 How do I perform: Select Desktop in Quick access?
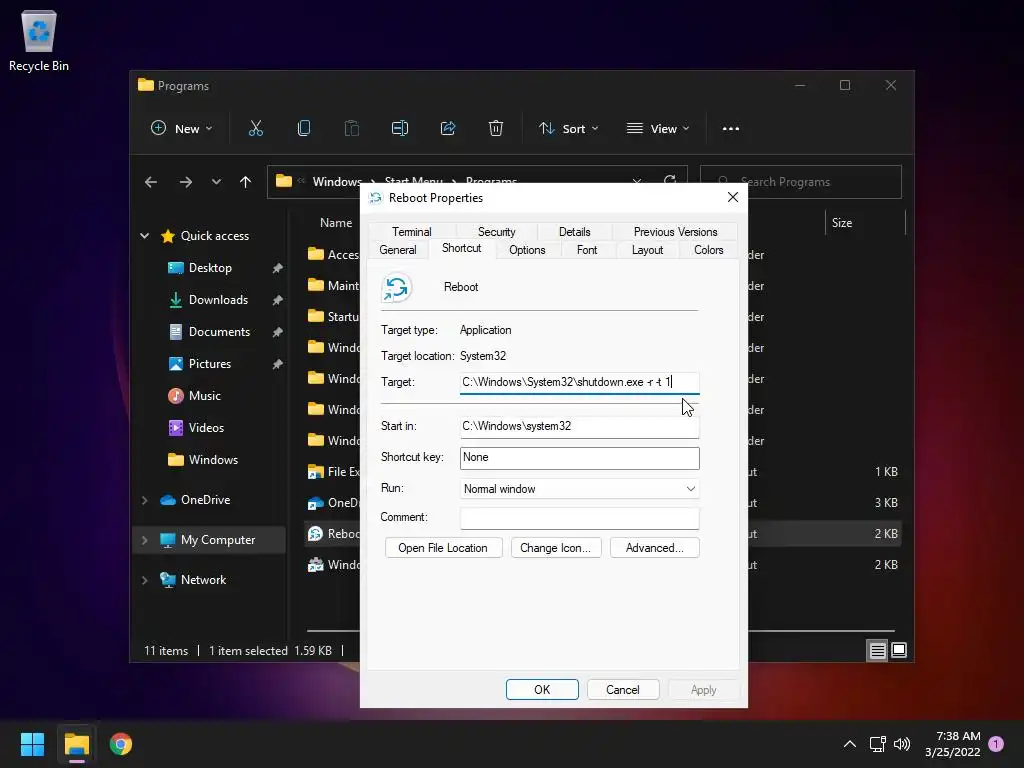point(210,268)
